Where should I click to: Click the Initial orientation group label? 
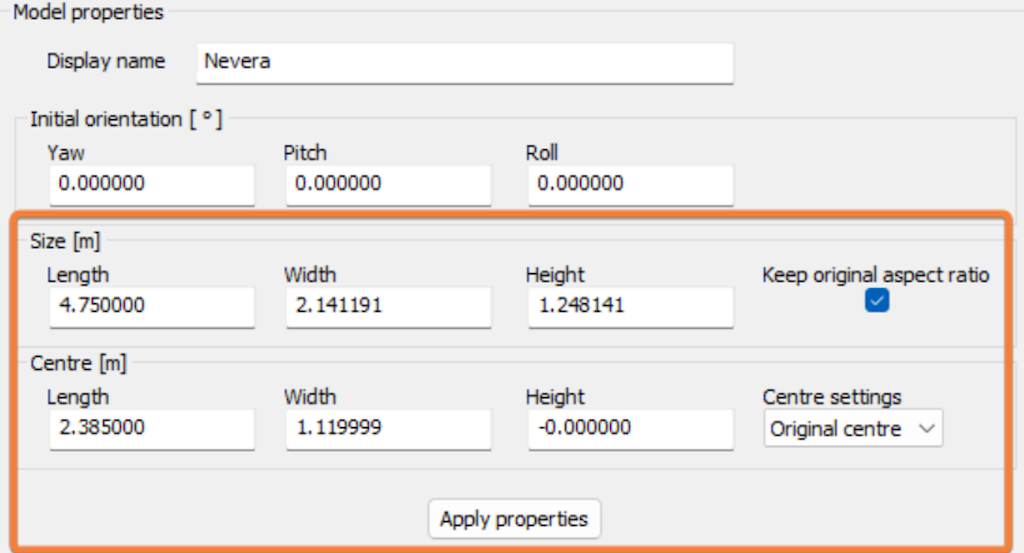point(126,119)
